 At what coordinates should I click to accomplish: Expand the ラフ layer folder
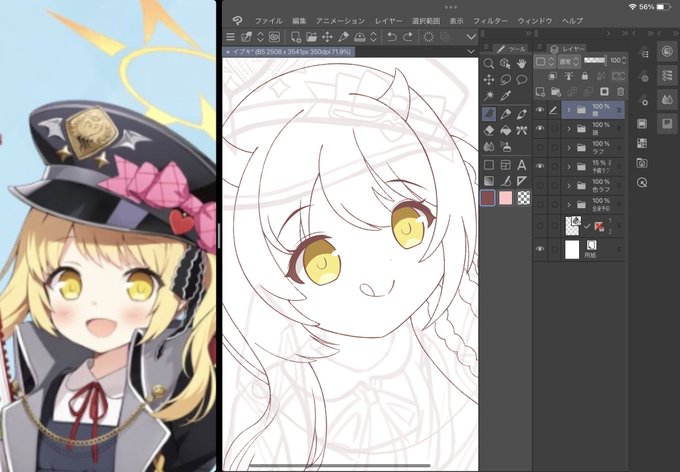click(569, 148)
